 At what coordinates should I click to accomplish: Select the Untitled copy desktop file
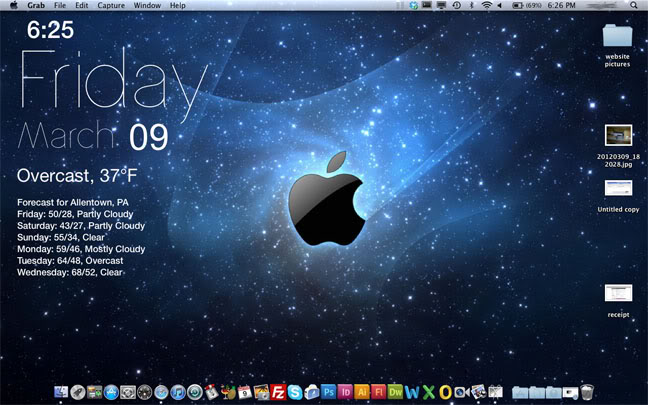[618, 196]
